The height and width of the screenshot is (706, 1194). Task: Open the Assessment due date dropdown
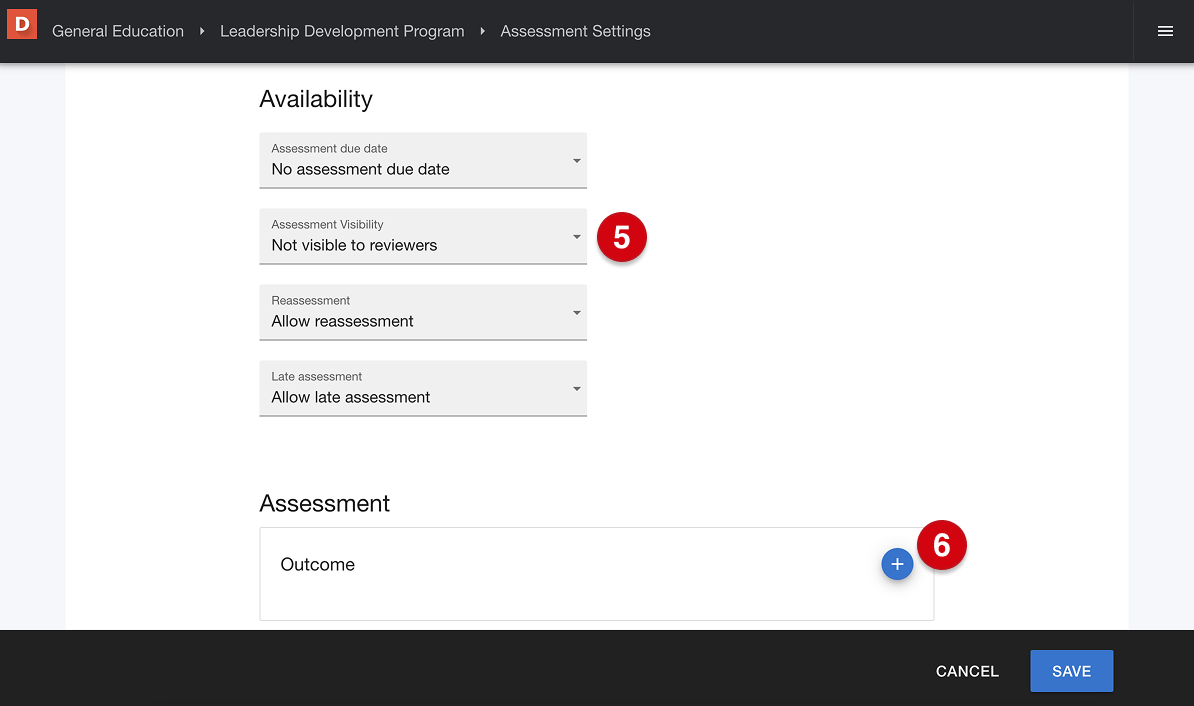tap(423, 160)
